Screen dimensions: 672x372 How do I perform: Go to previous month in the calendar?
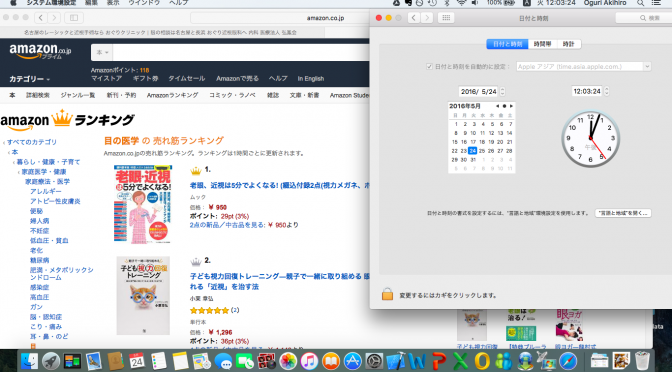498,106
